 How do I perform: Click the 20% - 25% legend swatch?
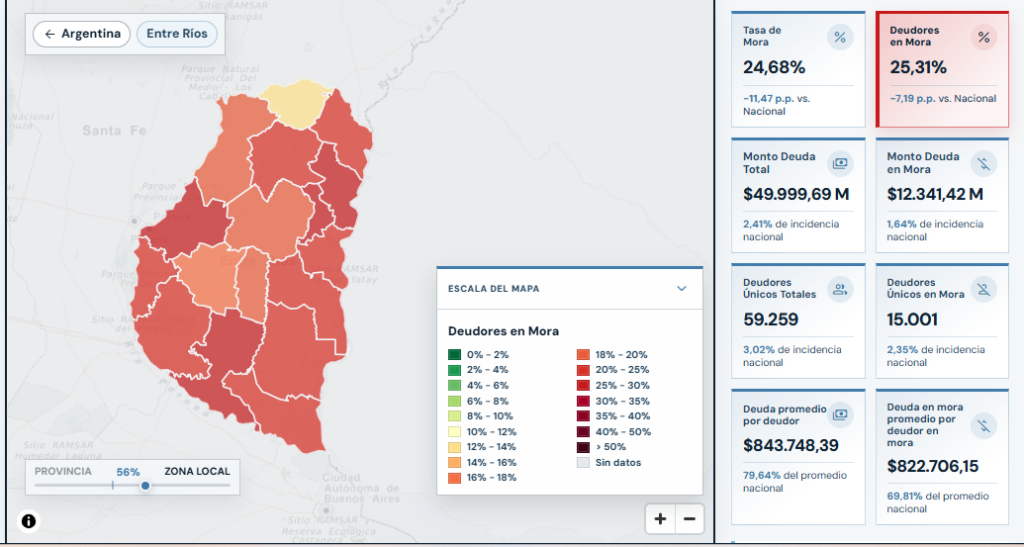coord(583,370)
